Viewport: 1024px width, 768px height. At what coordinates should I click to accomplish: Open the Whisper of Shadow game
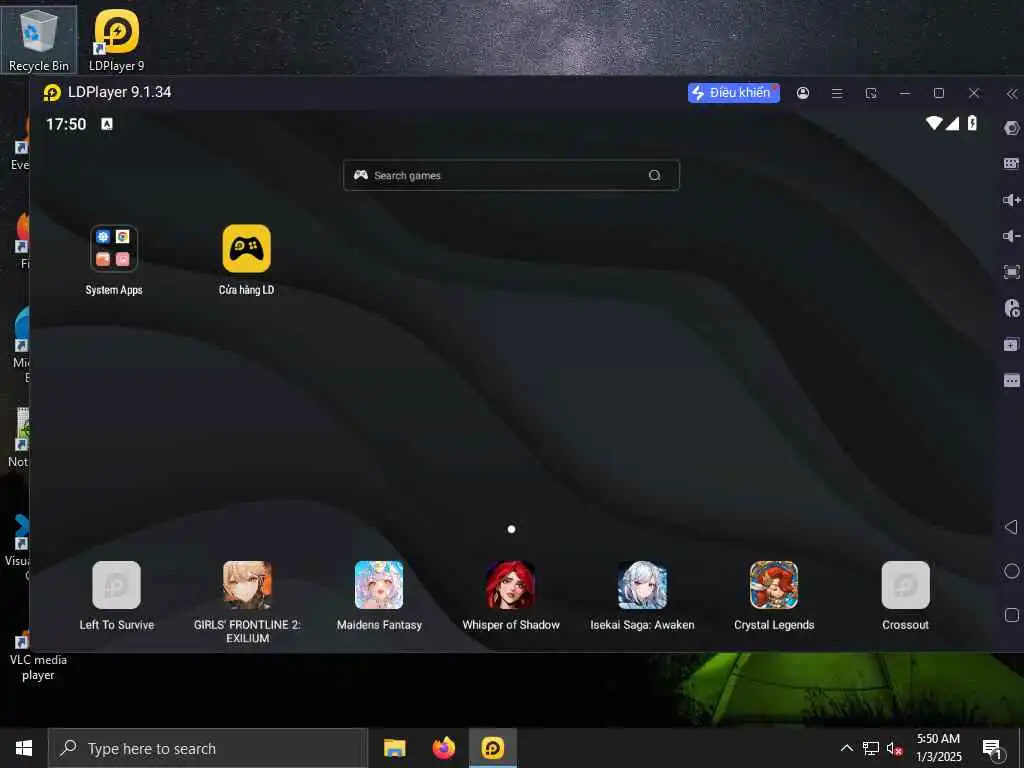coord(511,596)
